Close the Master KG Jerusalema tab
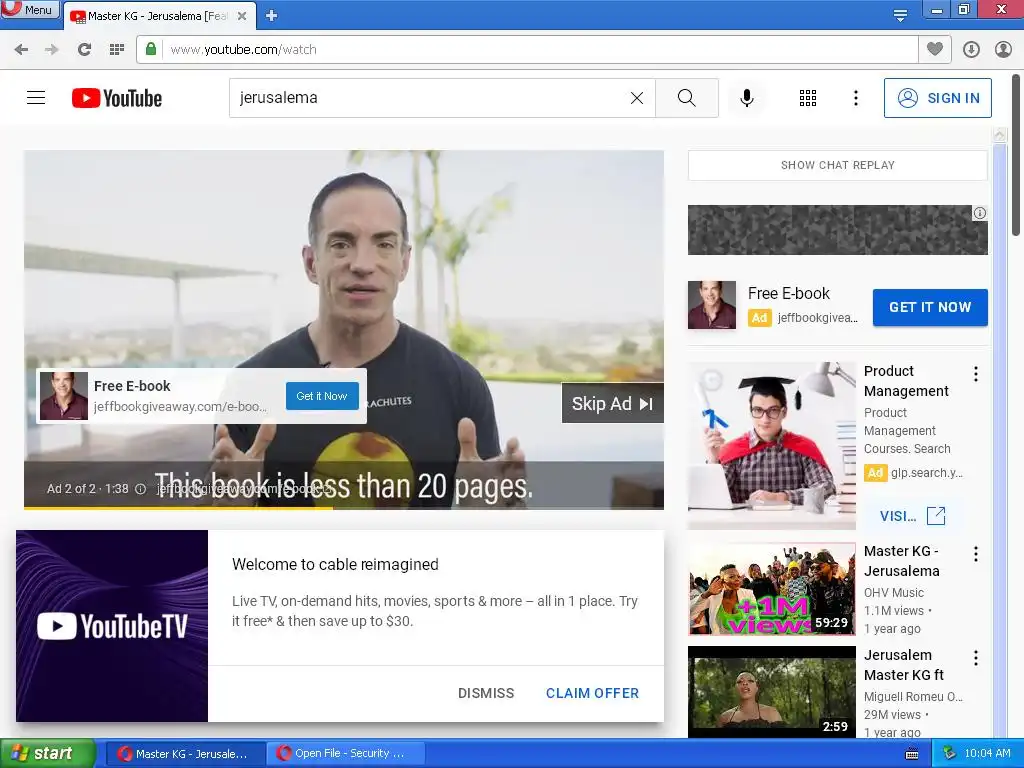Viewport: 1024px width, 768px height. (x=242, y=16)
